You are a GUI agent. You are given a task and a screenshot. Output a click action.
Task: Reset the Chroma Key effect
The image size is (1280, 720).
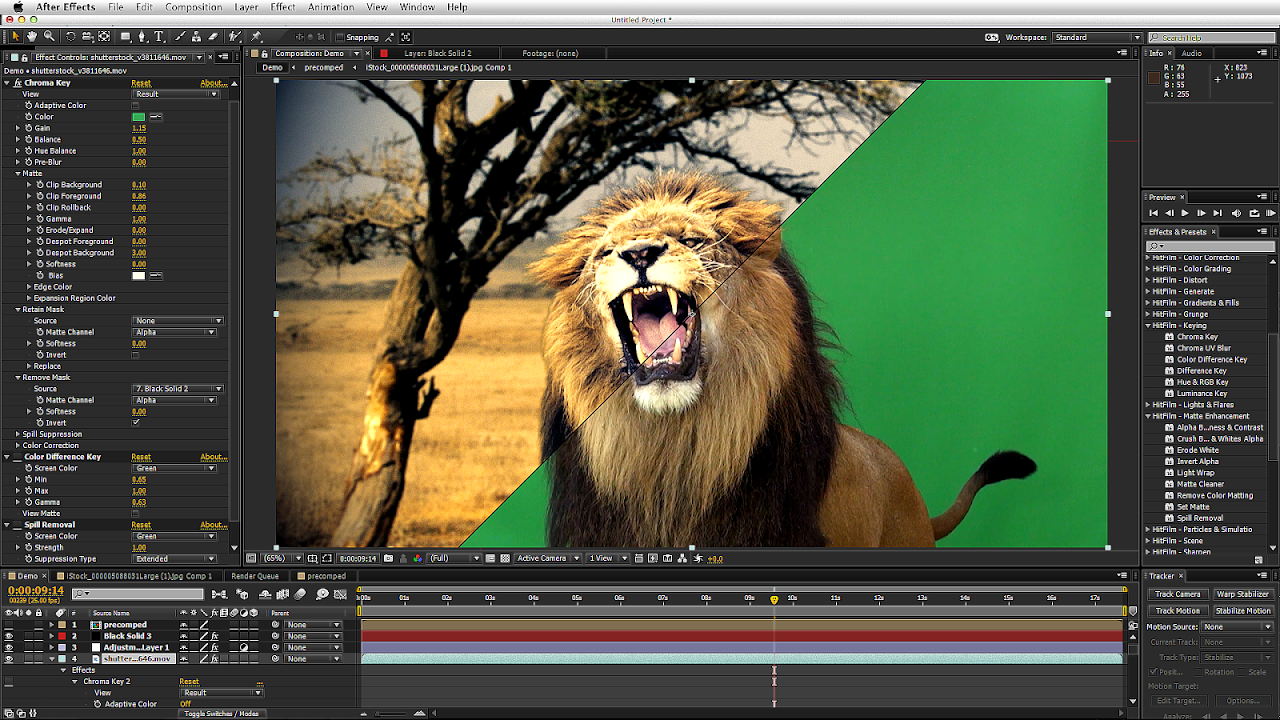point(142,83)
